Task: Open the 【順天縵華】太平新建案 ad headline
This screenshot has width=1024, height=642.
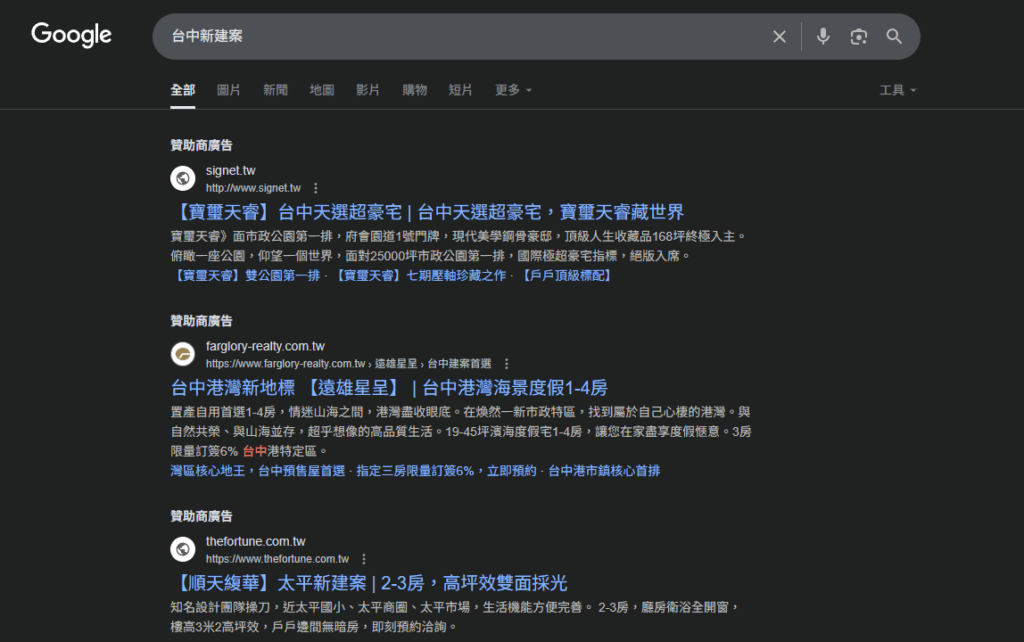Action: (x=369, y=583)
